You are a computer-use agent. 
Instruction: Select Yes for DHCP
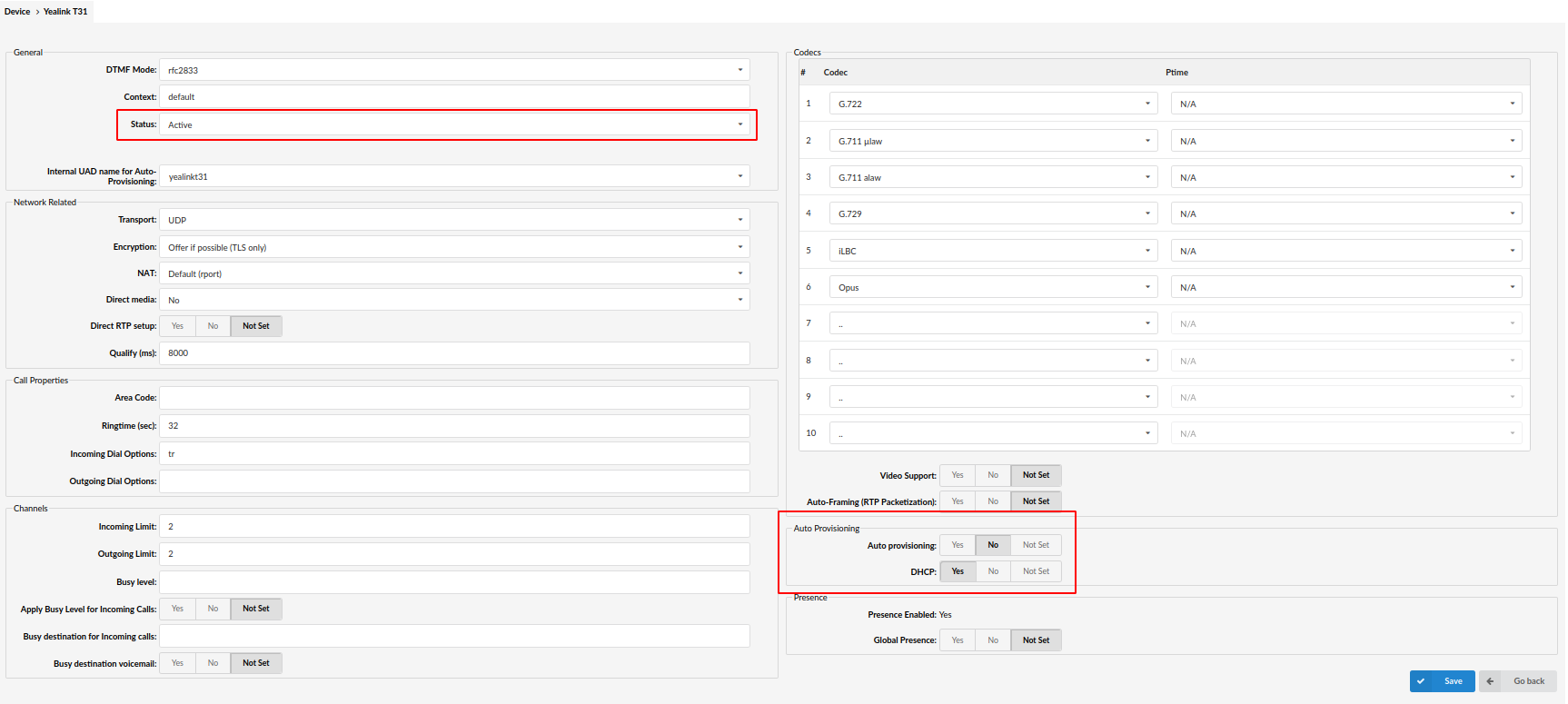[x=958, y=571]
